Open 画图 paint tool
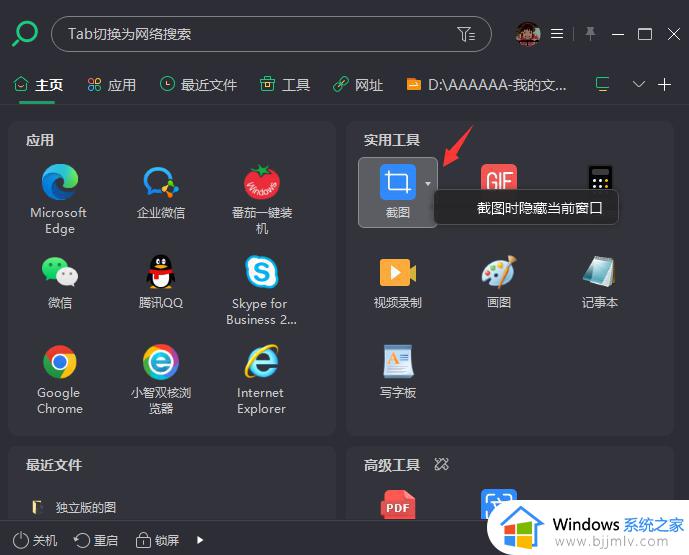This screenshot has height=555, width=689. (499, 283)
